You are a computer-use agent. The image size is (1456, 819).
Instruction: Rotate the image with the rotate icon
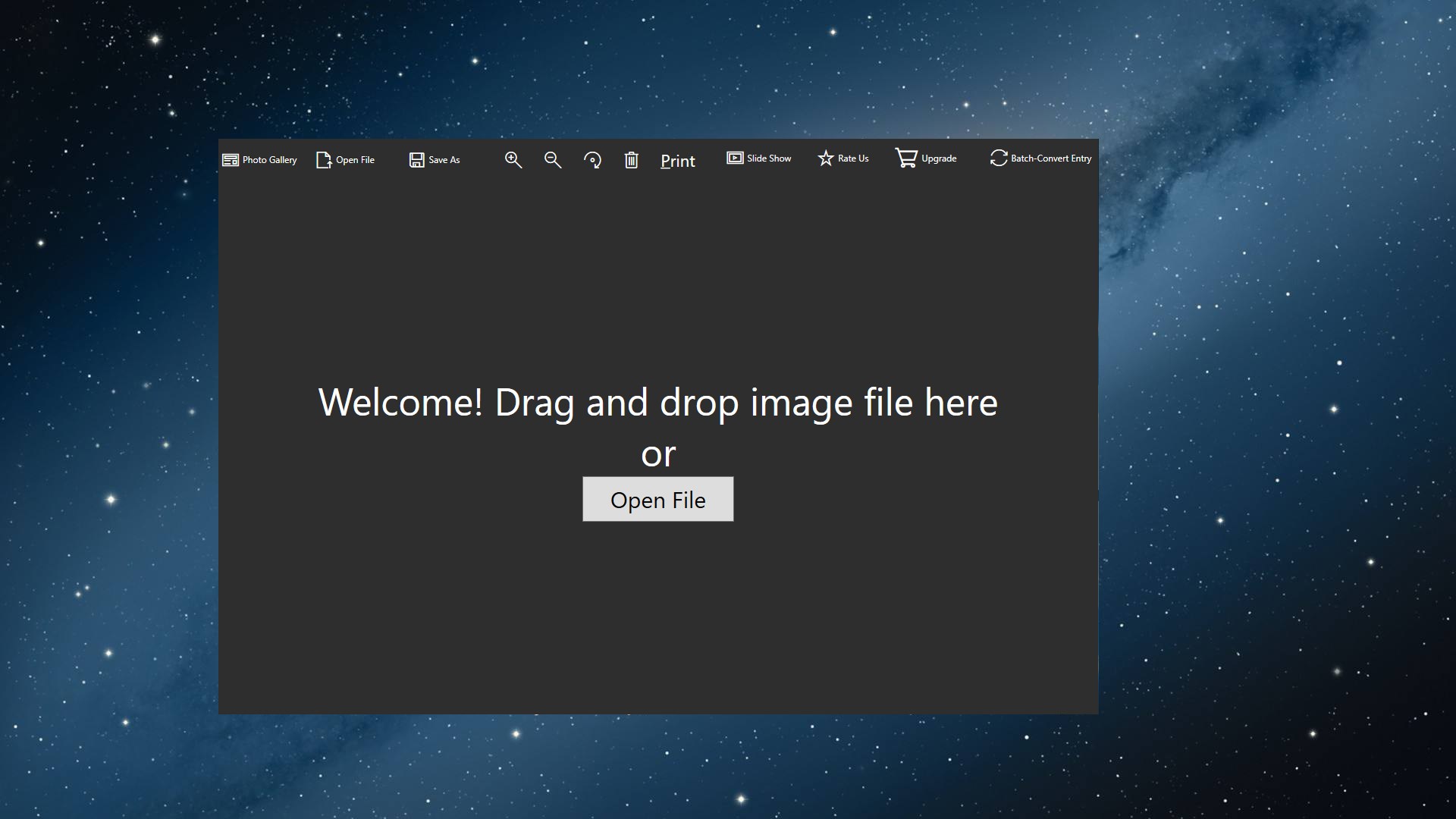coord(593,159)
